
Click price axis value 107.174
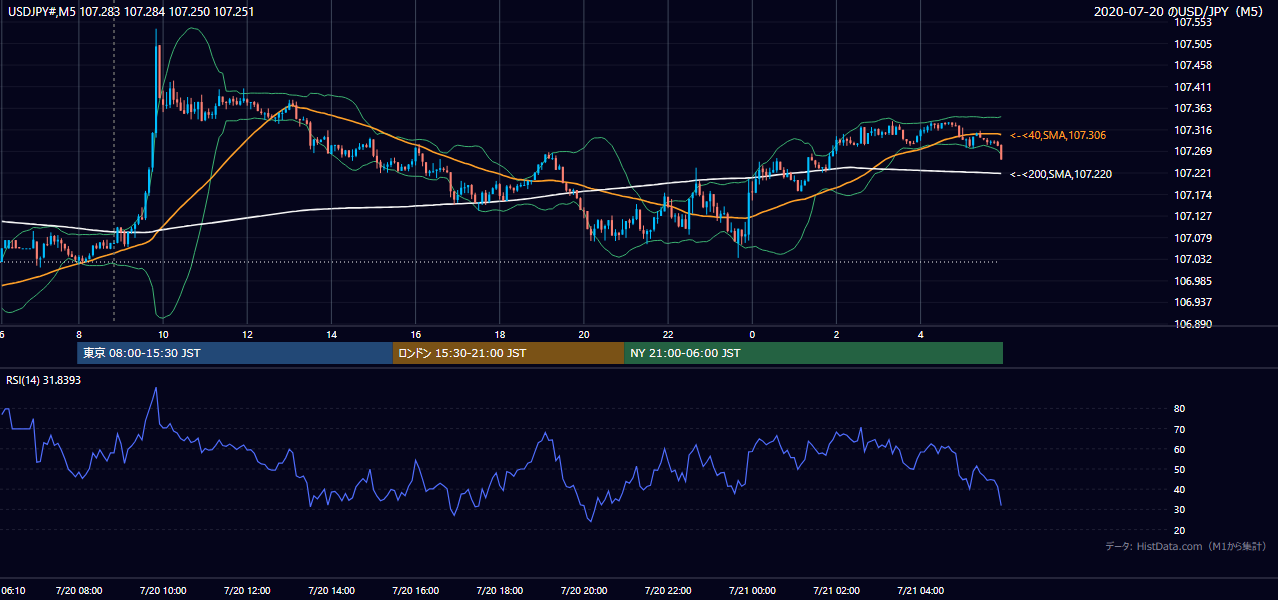1193,195
